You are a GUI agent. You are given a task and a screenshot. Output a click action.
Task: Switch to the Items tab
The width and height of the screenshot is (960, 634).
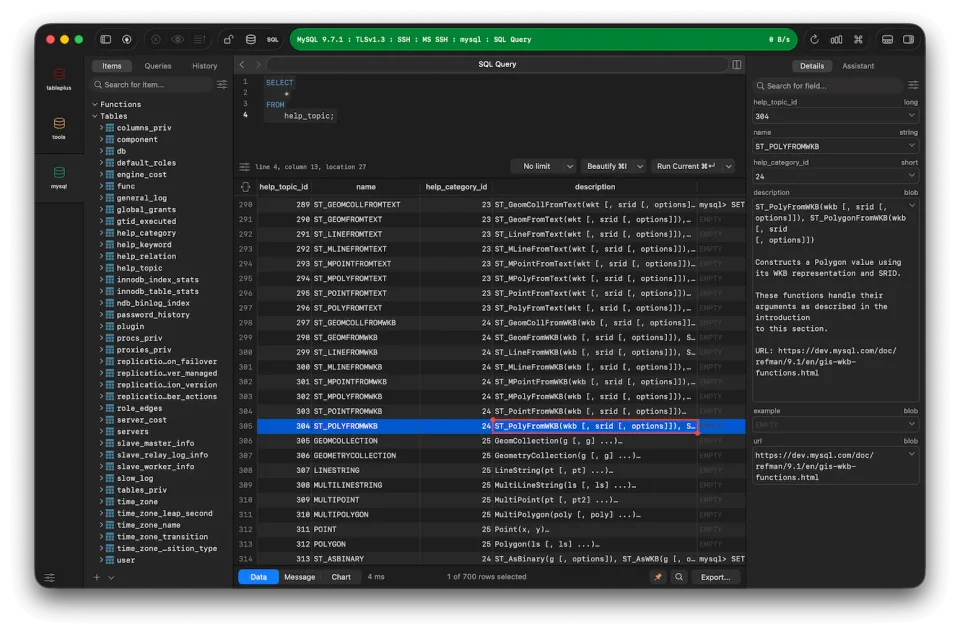tap(111, 65)
